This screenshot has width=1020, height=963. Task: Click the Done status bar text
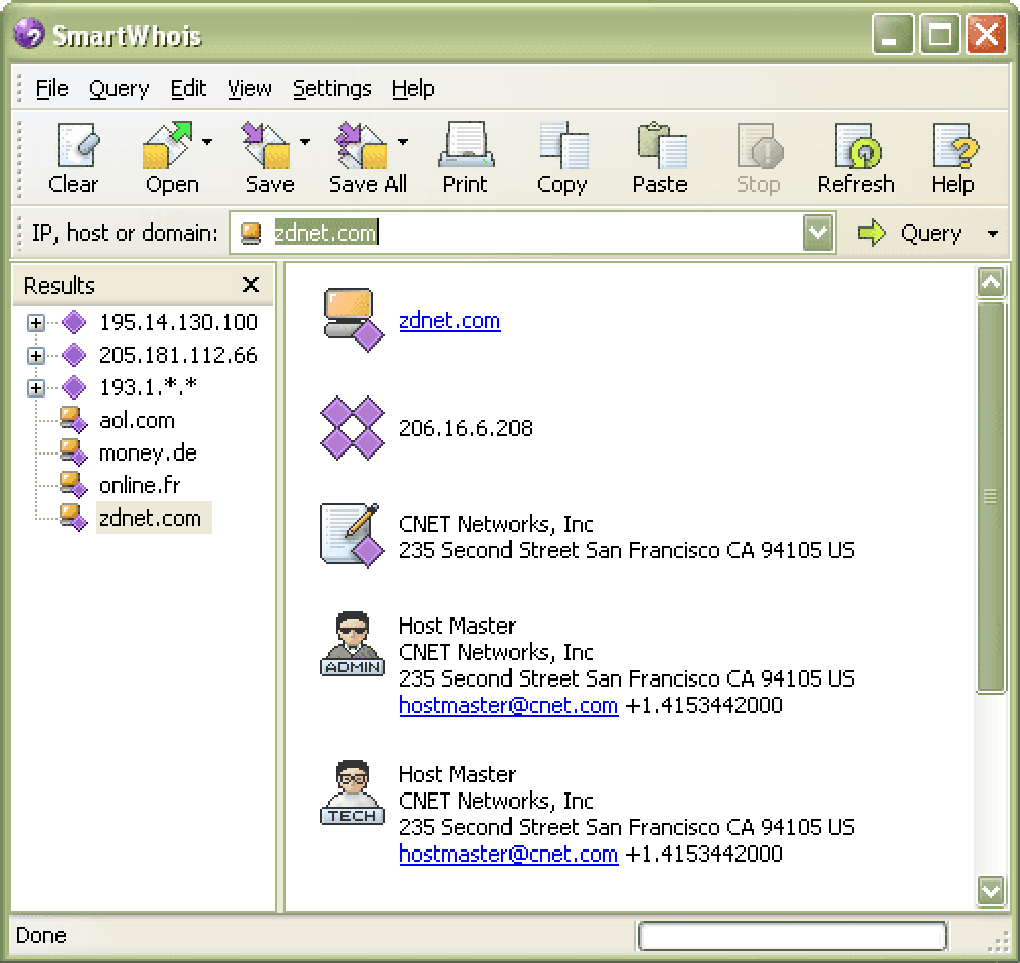(x=40, y=936)
